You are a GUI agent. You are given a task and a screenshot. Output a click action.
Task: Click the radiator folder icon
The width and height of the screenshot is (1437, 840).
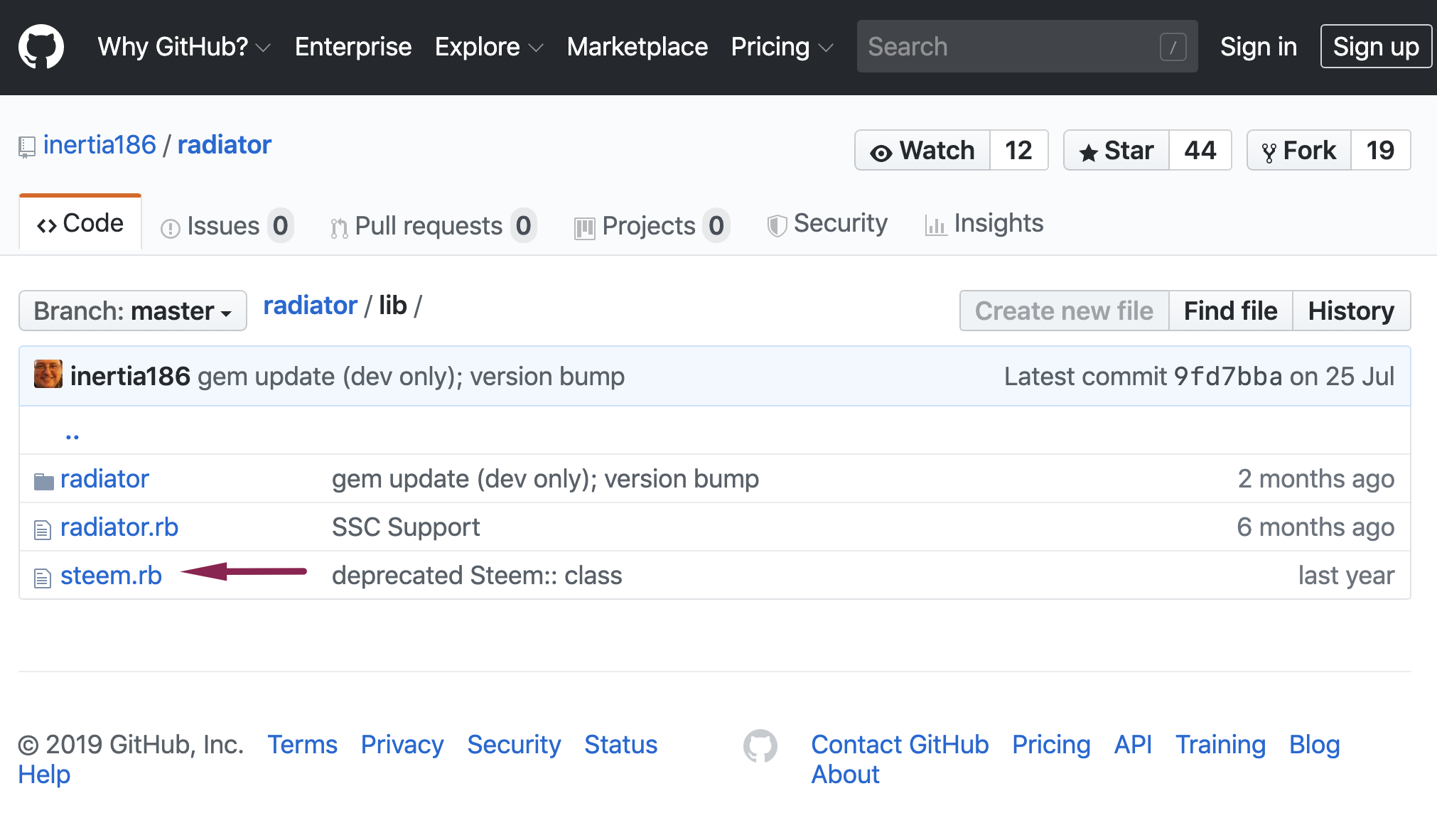(44, 481)
